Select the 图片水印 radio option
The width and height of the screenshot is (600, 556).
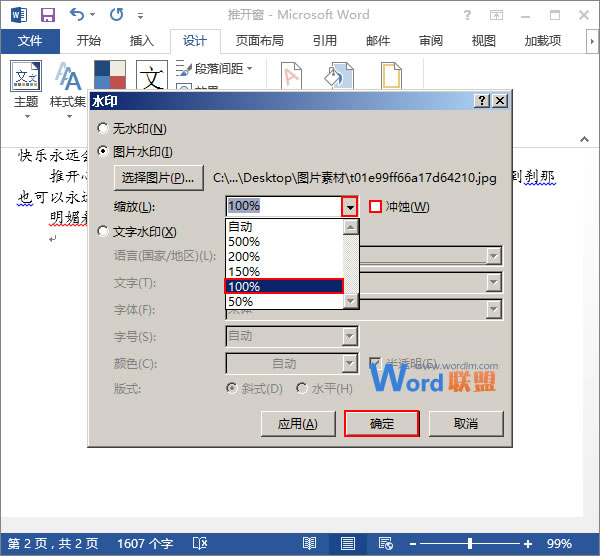(x=103, y=152)
